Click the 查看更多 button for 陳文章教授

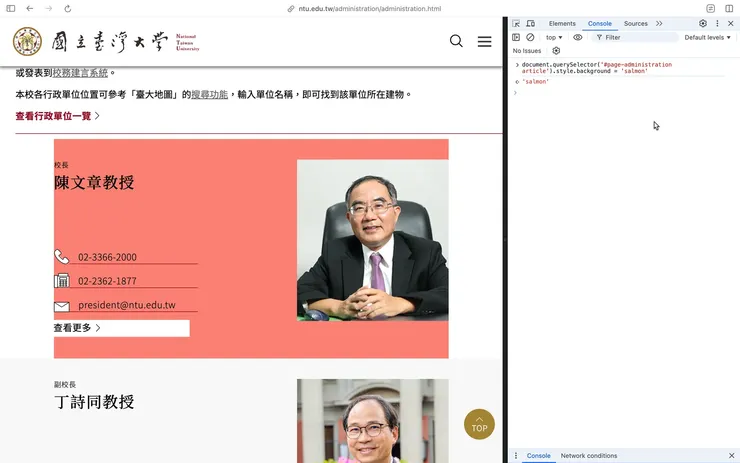coord(121,328)
